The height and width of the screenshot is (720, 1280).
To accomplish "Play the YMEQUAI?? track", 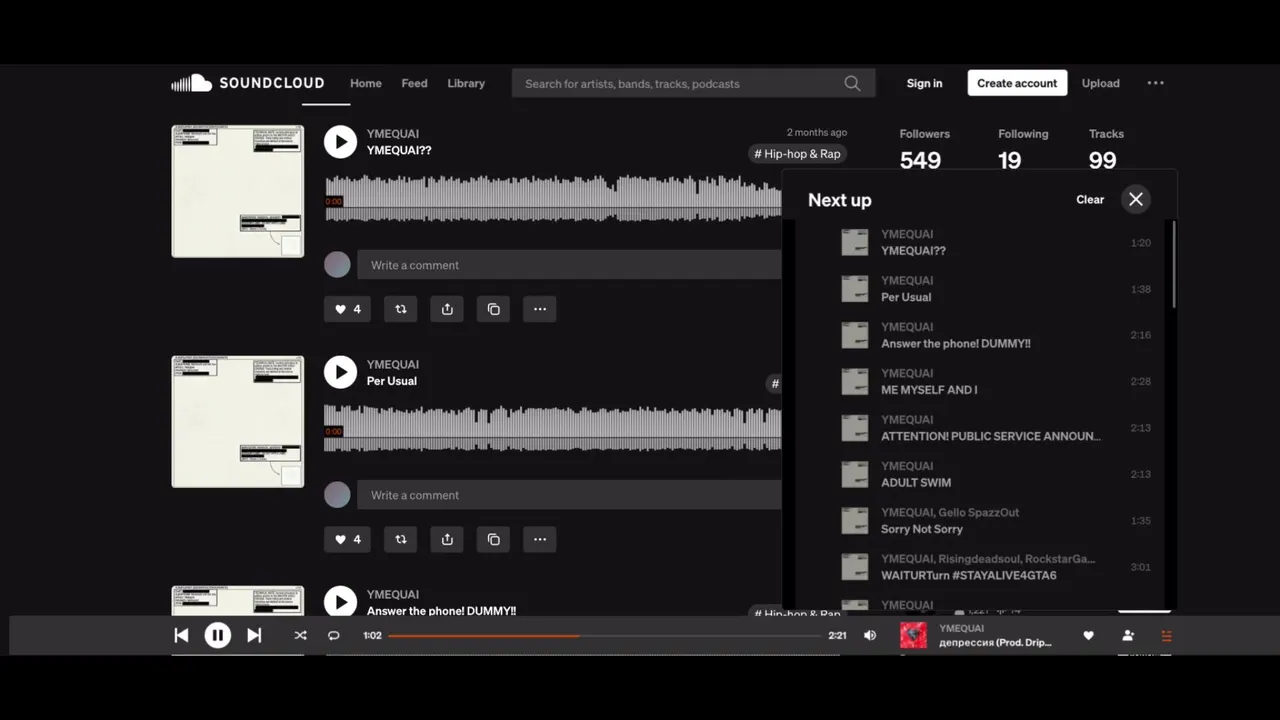I will point(340,142).
